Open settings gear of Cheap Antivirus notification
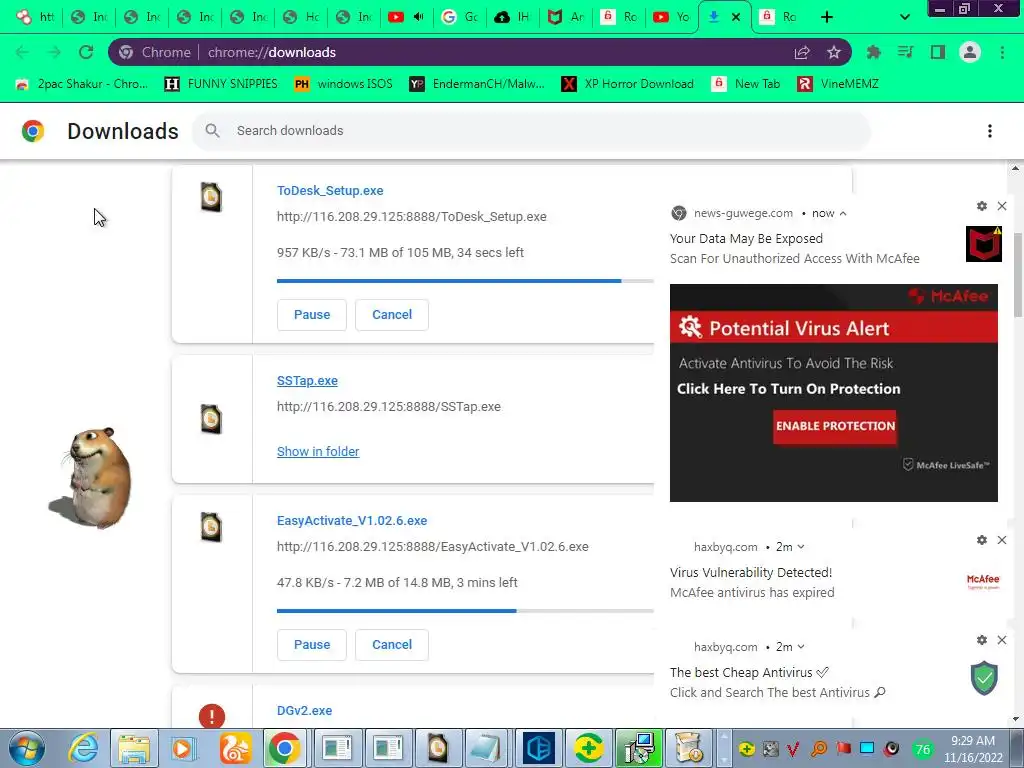 coord(982,640)
